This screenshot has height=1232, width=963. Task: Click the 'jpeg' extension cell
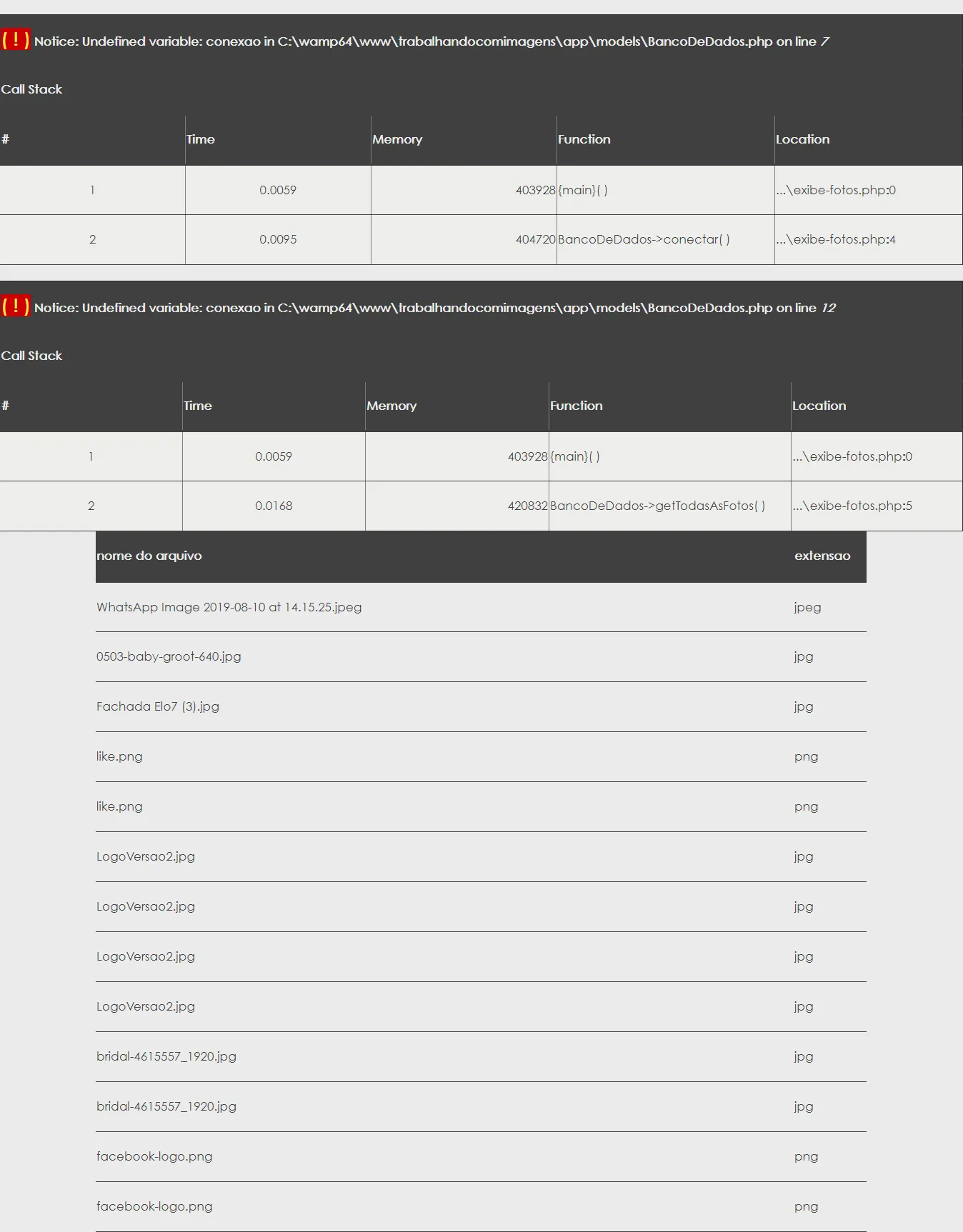click(x=807, y=607)
